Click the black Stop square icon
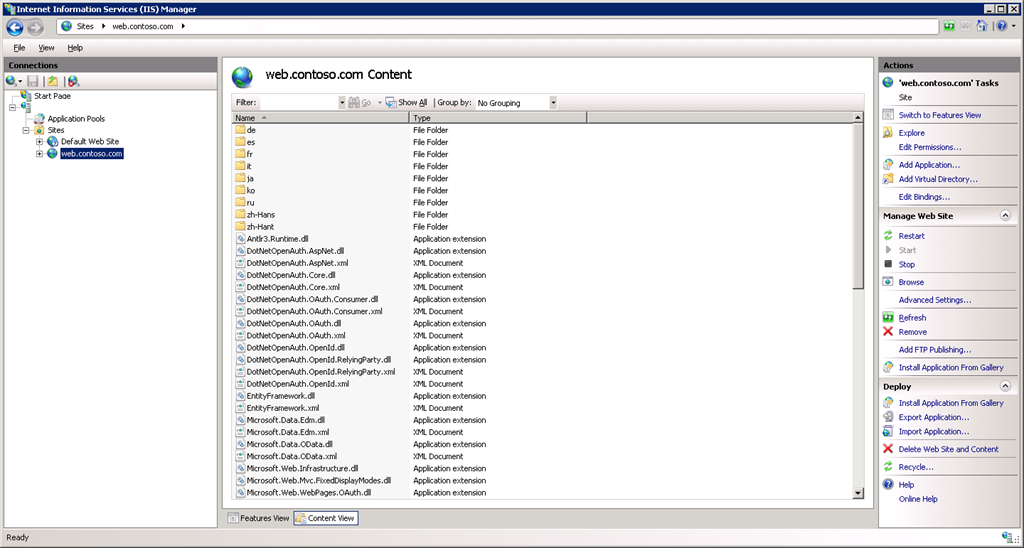Image resolution: width=1024 pixels, height=548 pixels. (x=888, y=264)
